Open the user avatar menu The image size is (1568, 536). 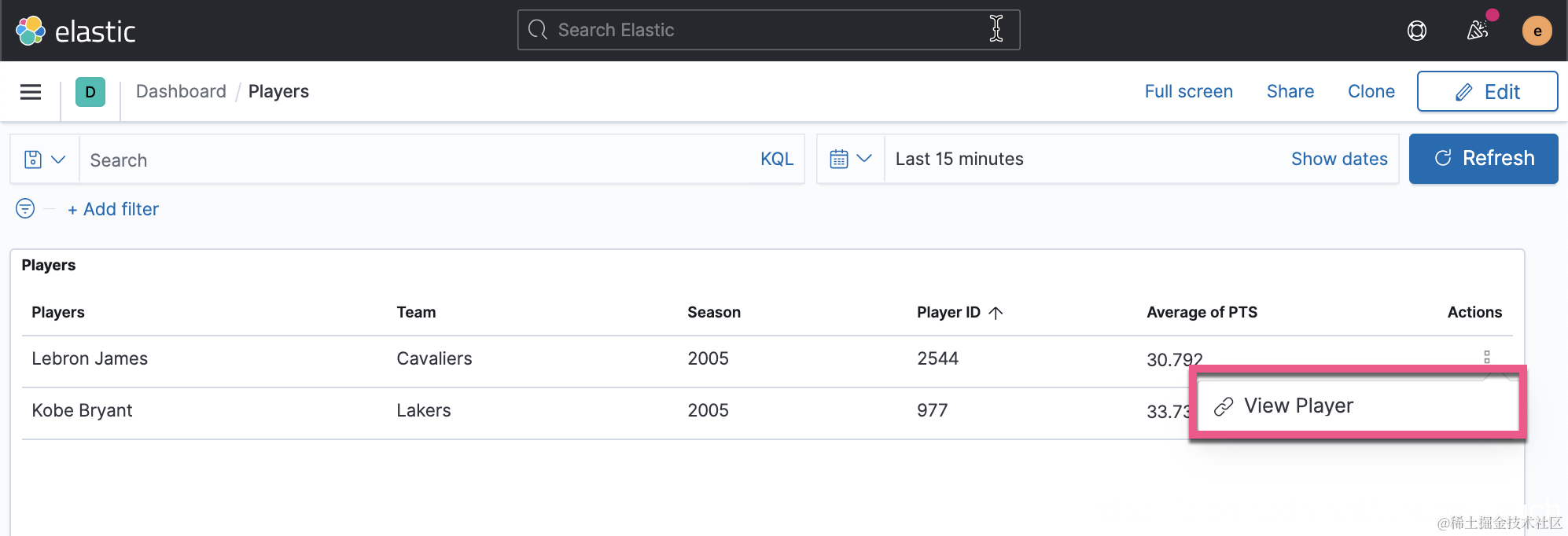tap(1537, 31)
